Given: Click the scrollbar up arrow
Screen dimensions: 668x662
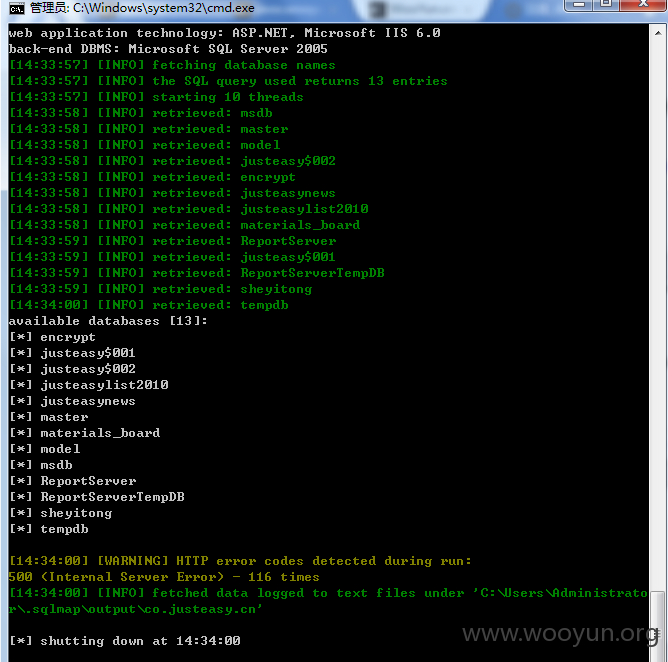Looking at the screenshot, I should [658, 33].
